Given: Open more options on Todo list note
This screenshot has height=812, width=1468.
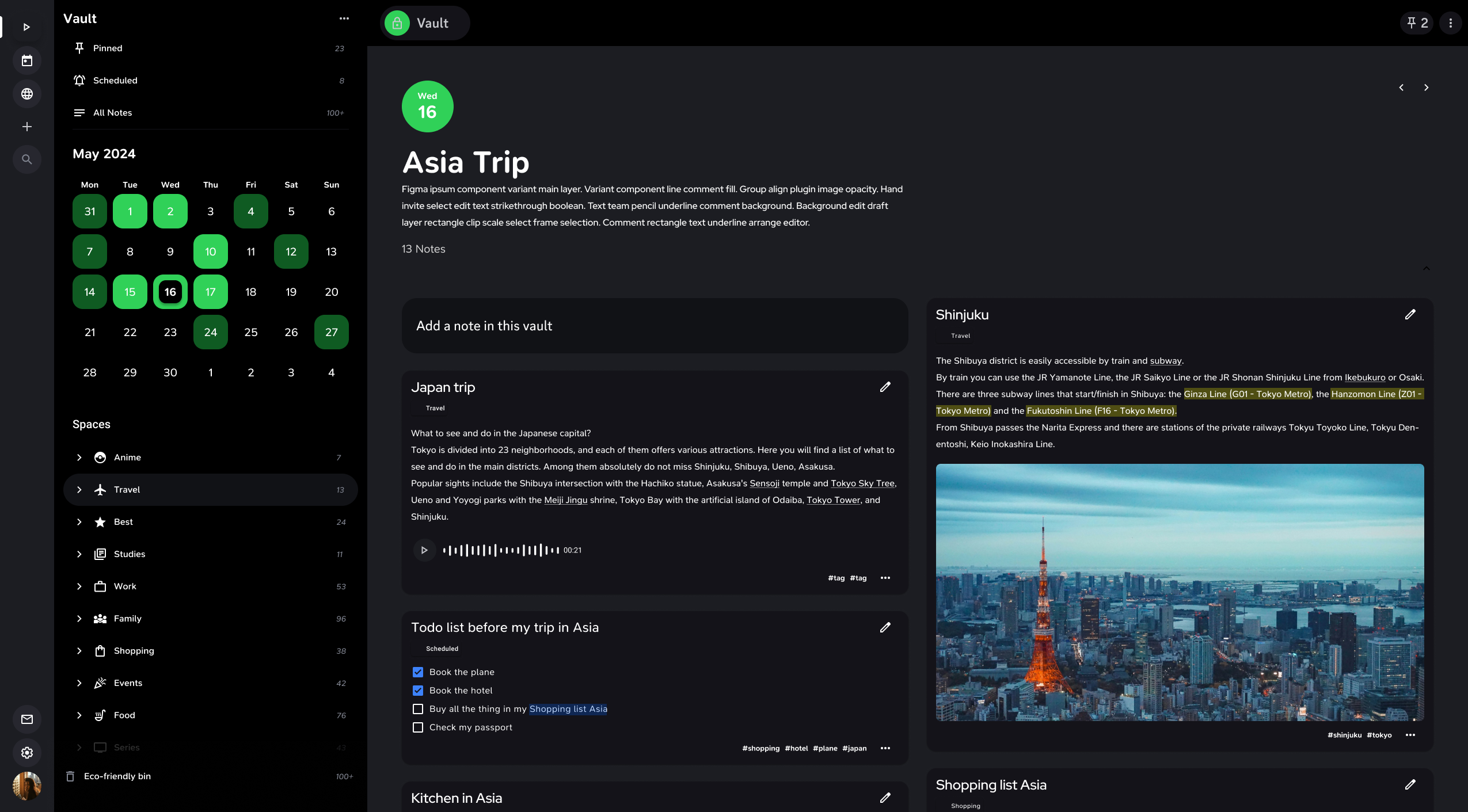Looking at the screenshot, I should click(885, 748).
